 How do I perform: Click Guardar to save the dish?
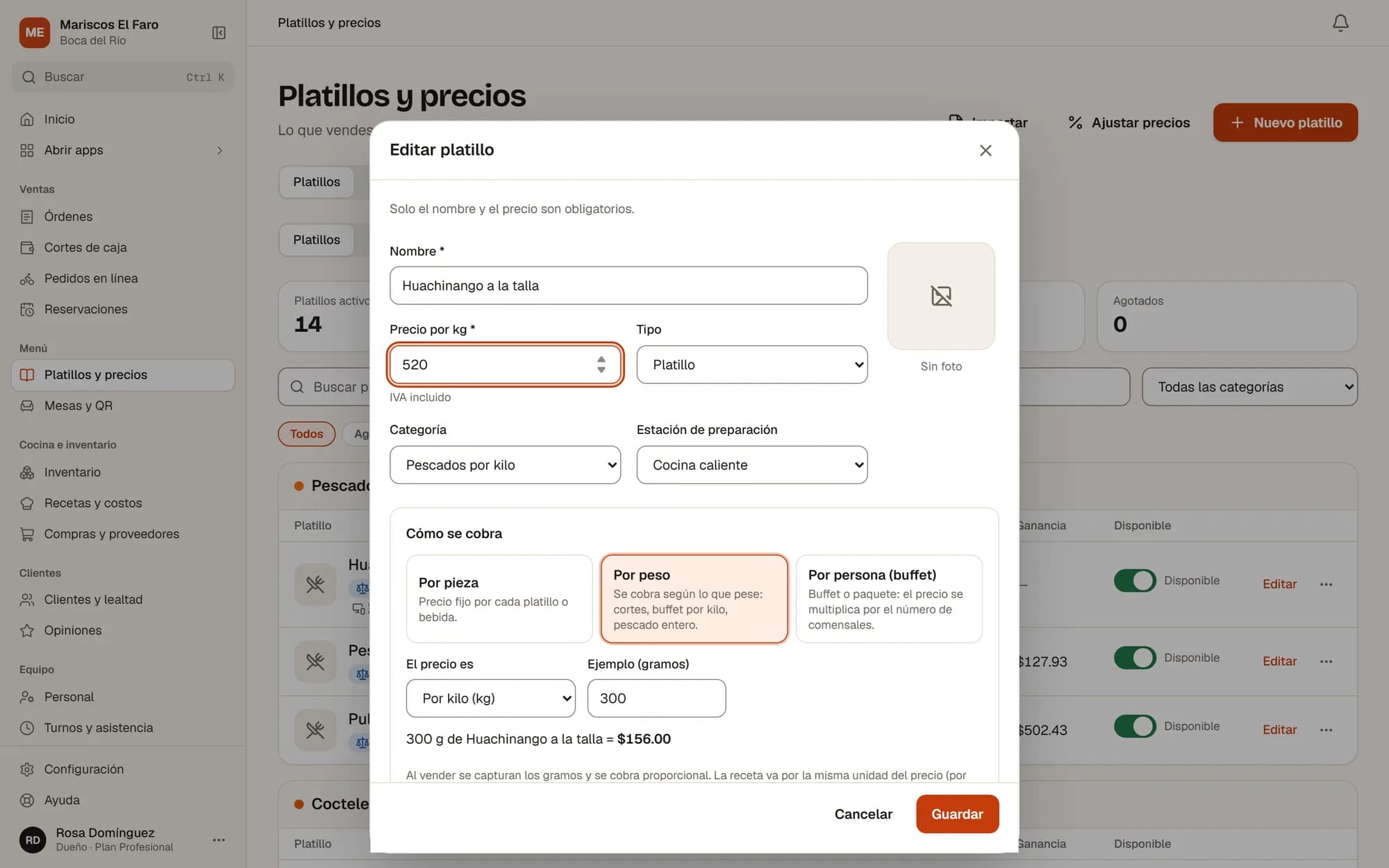(x=957, y=814)
